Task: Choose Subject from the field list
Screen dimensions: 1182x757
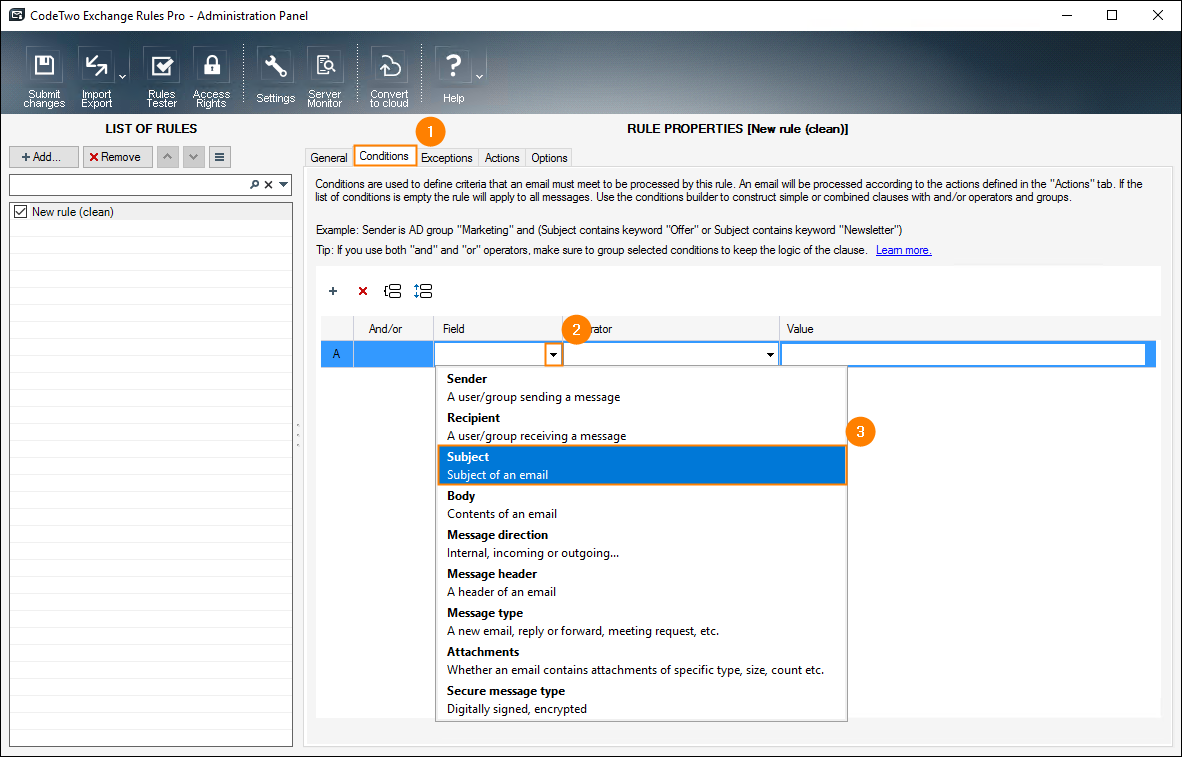Action: coord(642,465)
